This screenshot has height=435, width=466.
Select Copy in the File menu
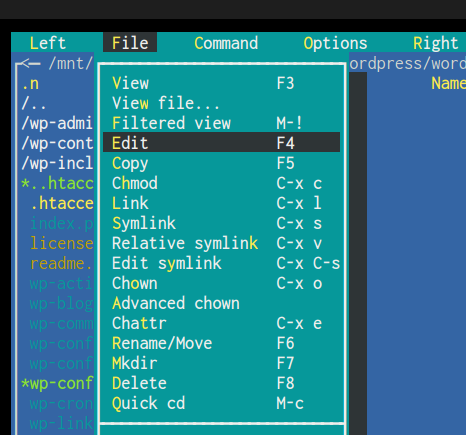(222, 163)
